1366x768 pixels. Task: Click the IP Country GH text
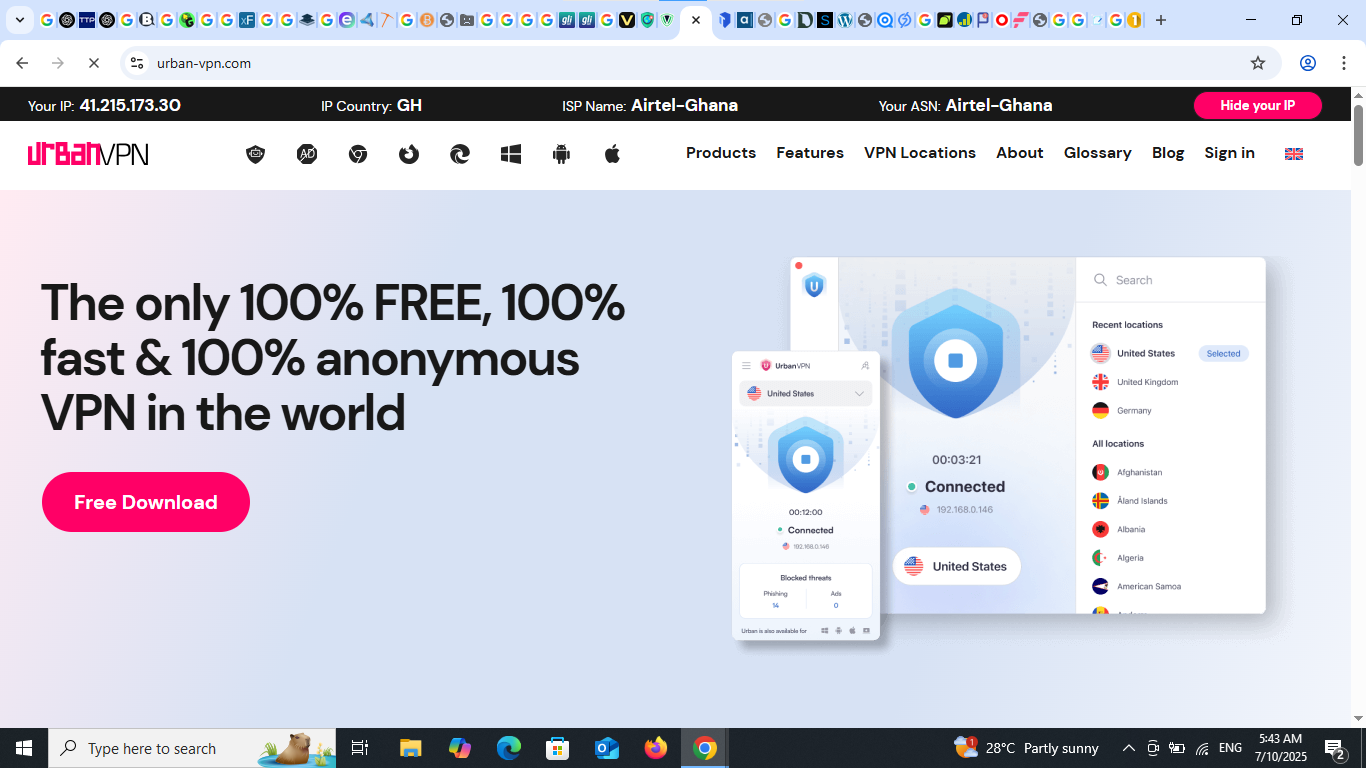(371, 105)
